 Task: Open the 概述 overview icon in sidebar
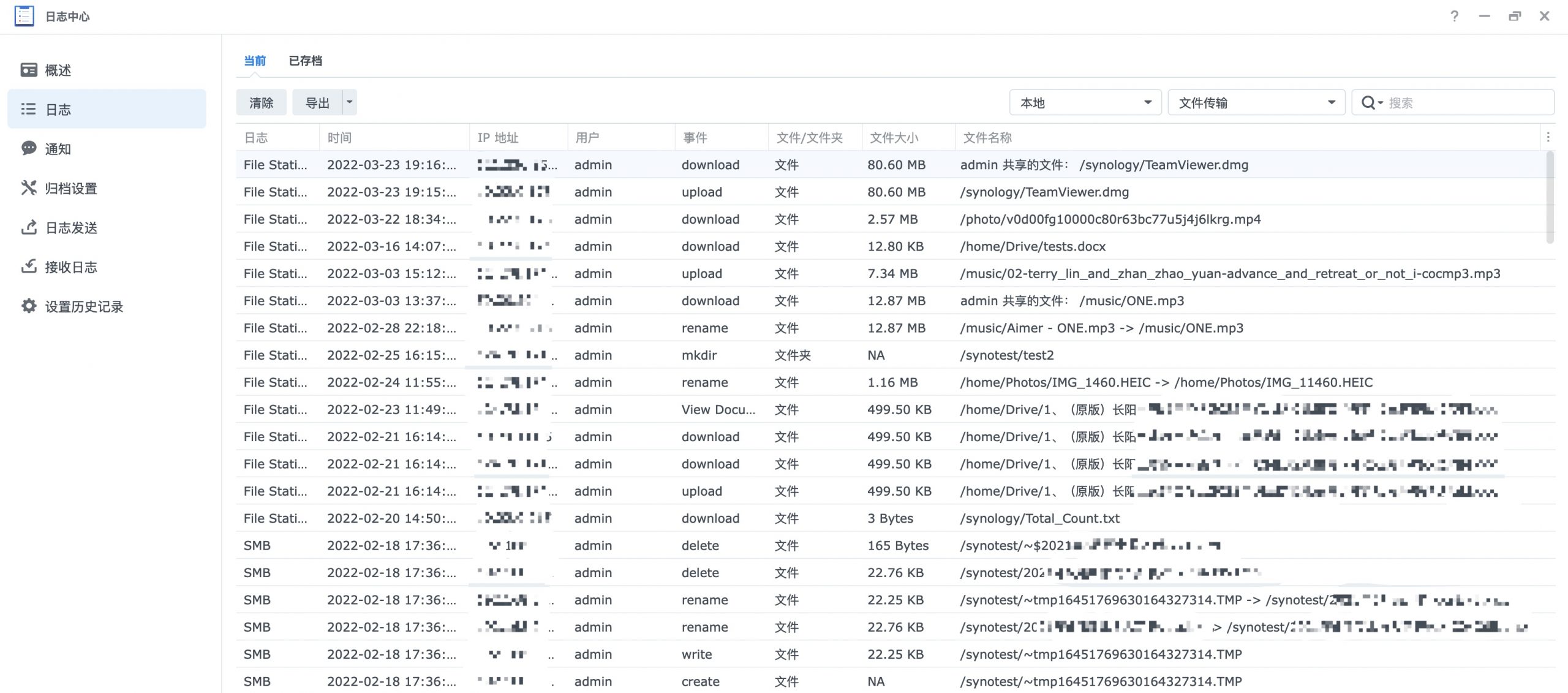(x=29, y=70)
